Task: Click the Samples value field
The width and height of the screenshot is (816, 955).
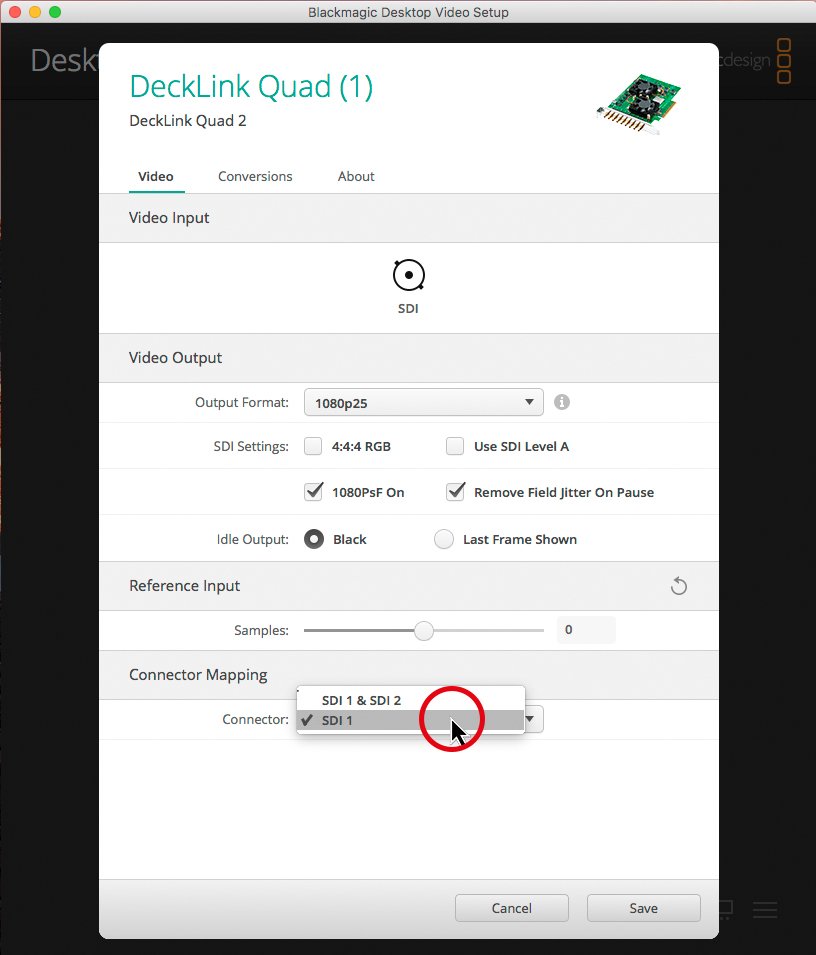Action: (586, 630)
